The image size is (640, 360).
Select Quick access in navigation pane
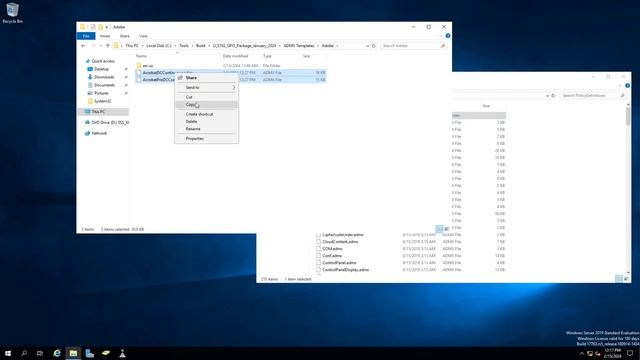click(103, 61)
